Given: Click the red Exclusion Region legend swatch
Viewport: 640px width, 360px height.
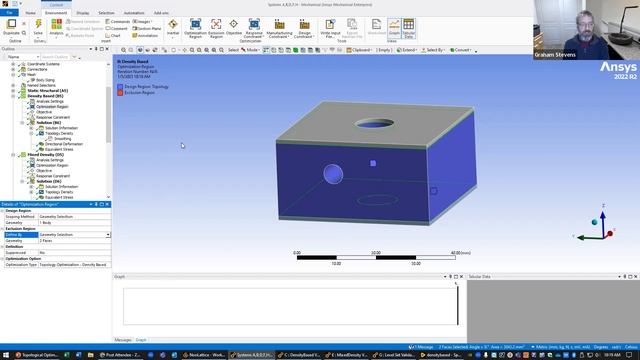Looking at the screenshot, I should coord(120,93).
